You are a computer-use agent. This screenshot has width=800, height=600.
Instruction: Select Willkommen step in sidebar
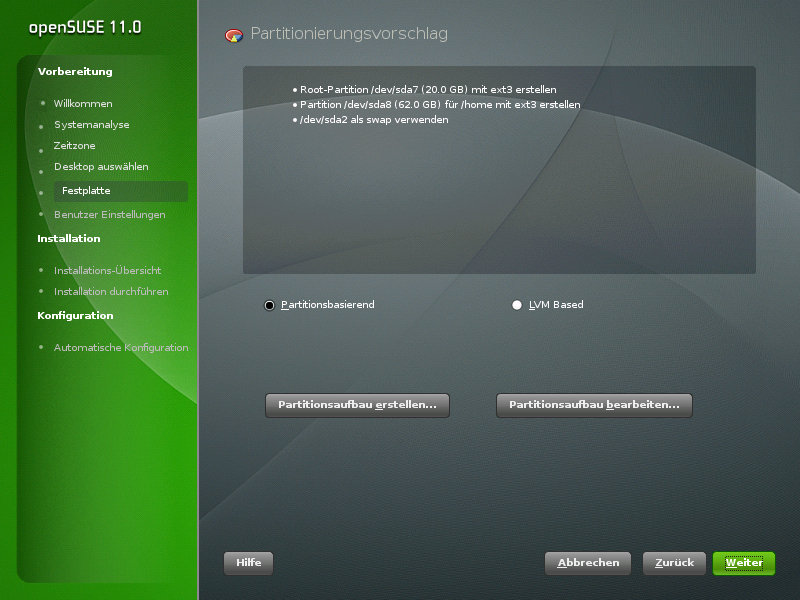pyautogui.click(x=83, y=104)
